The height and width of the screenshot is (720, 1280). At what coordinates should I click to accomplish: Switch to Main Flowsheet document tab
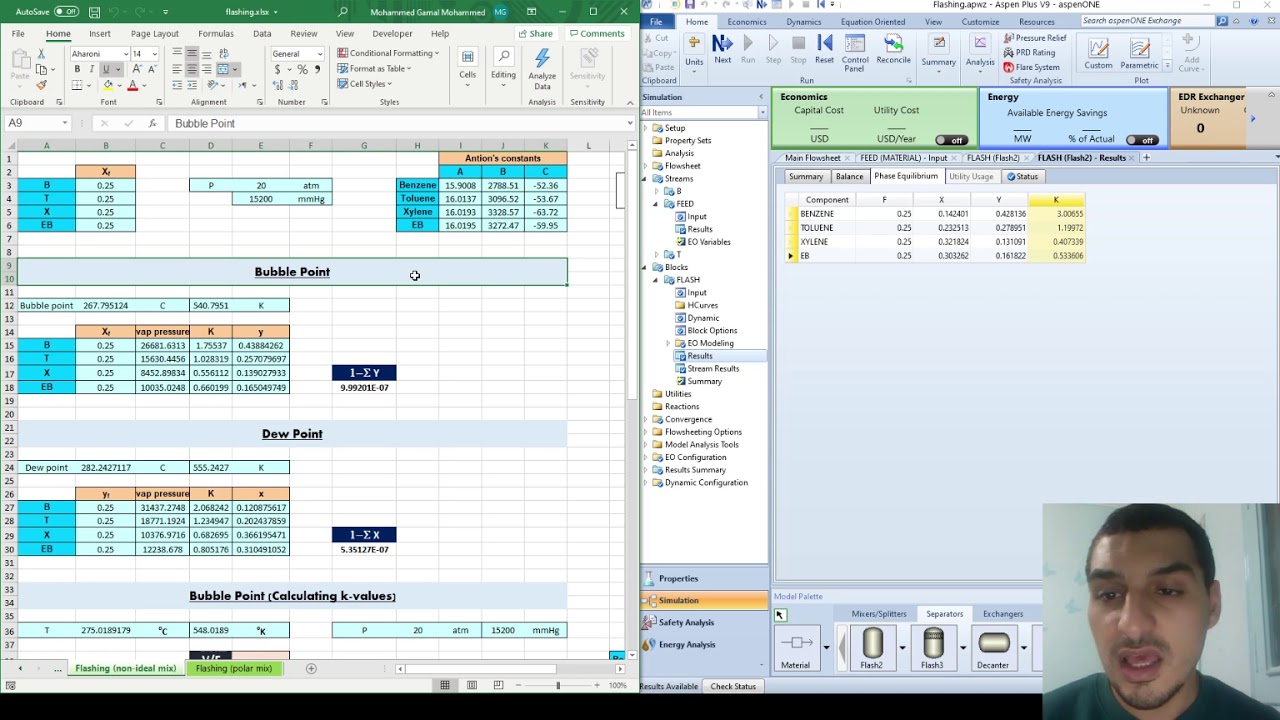coord(812,158)
